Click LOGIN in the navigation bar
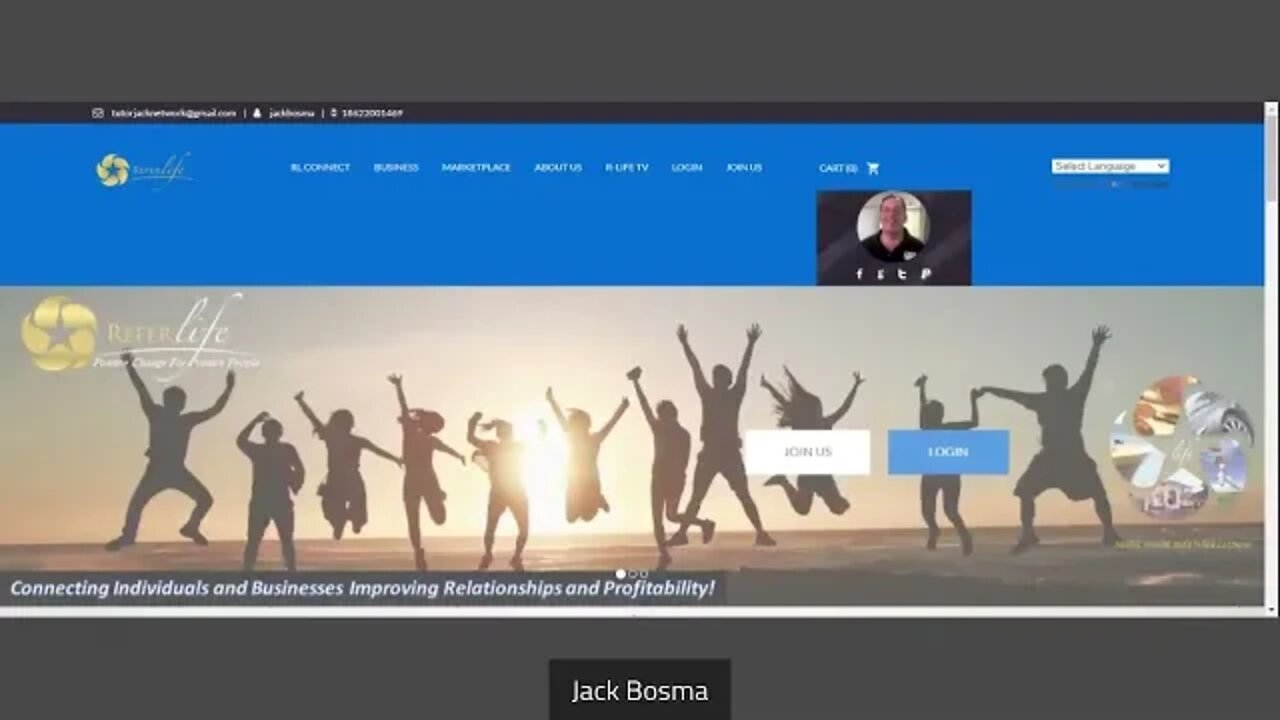Screen dimensions: 1280x720 (x=687, y=168)
